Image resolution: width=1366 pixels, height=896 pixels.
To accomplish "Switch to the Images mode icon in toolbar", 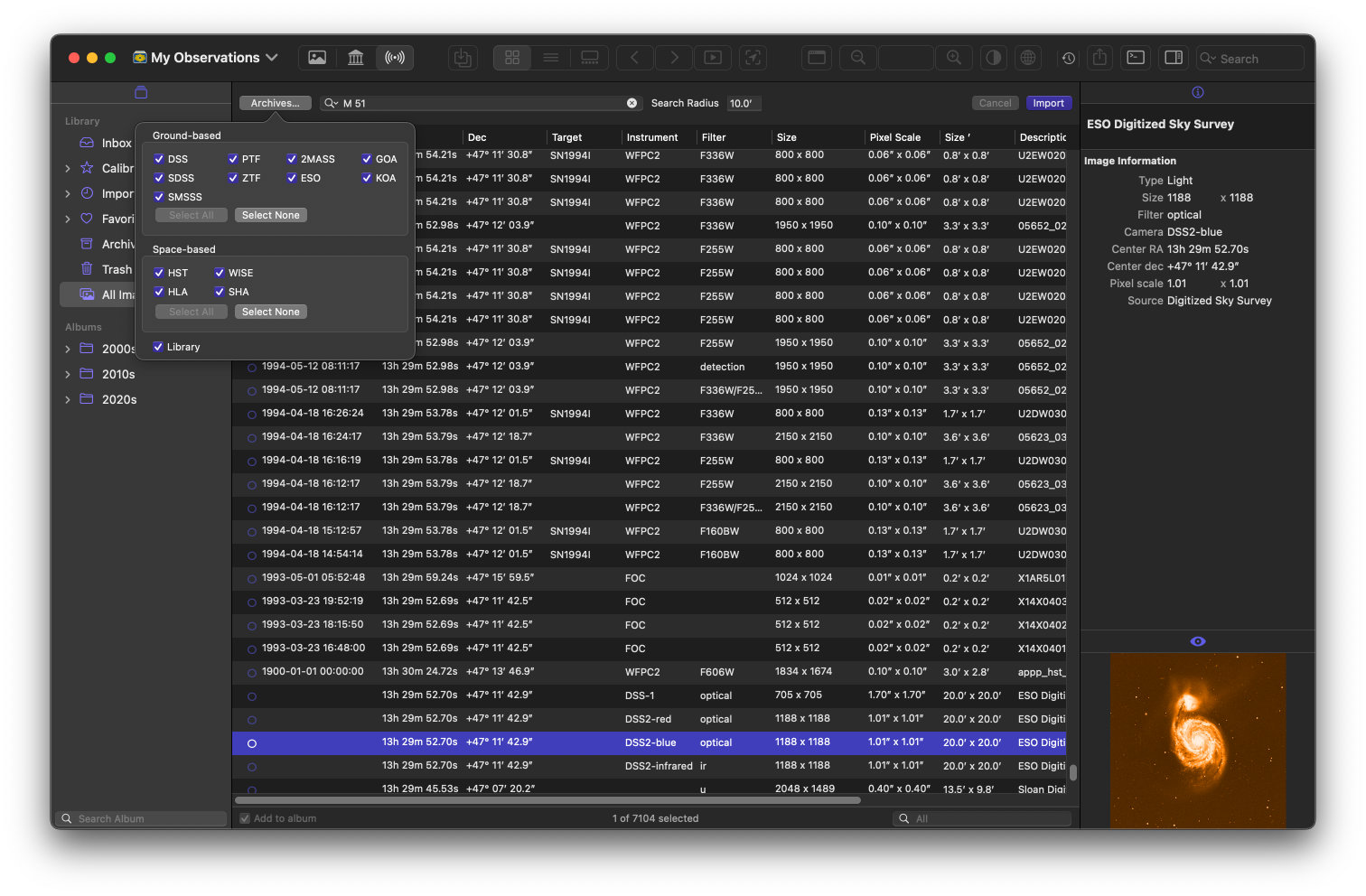I will (x=317, y=58).
